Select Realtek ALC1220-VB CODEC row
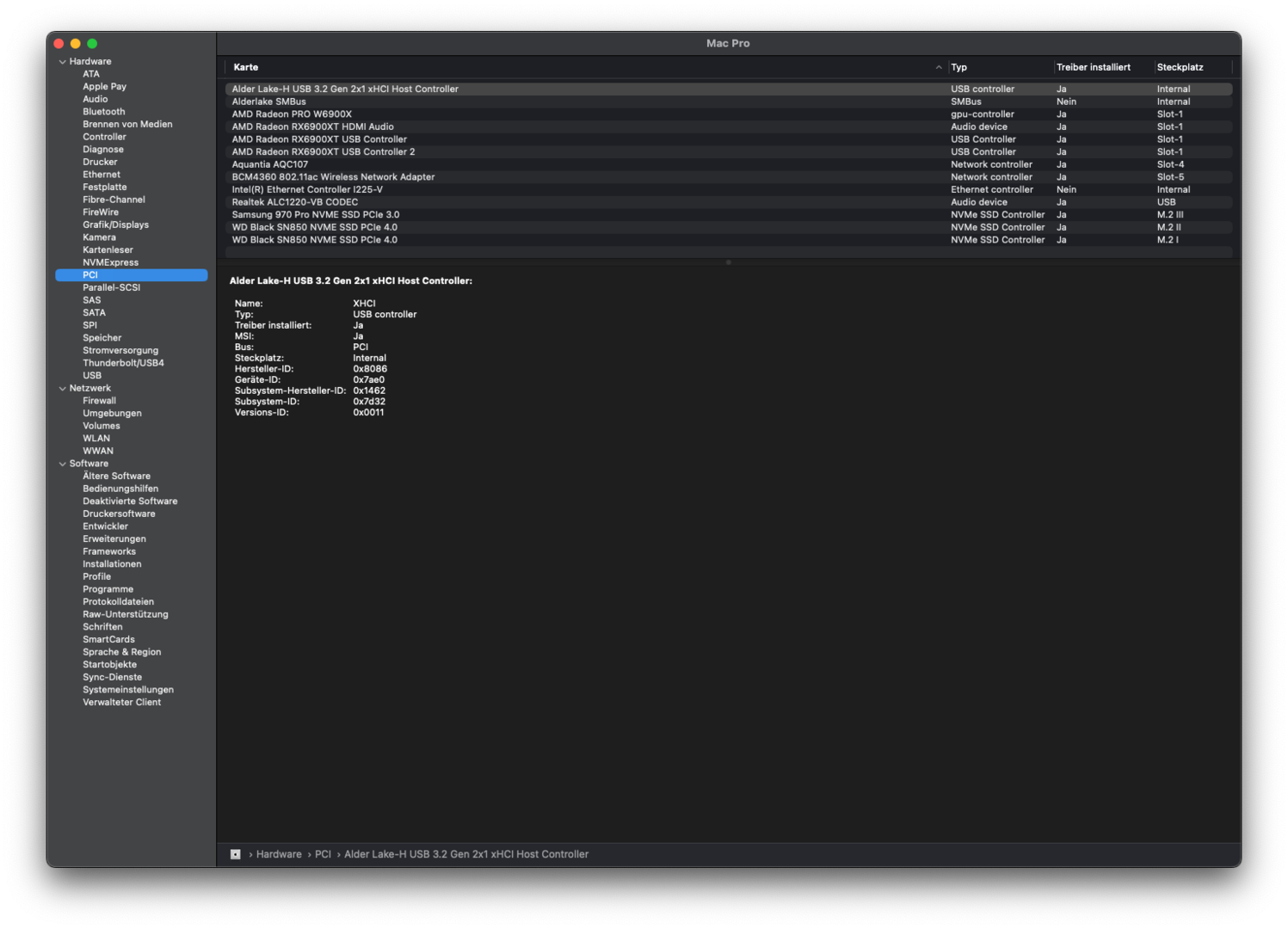The image size is (1288, 929). click(729, 202)
